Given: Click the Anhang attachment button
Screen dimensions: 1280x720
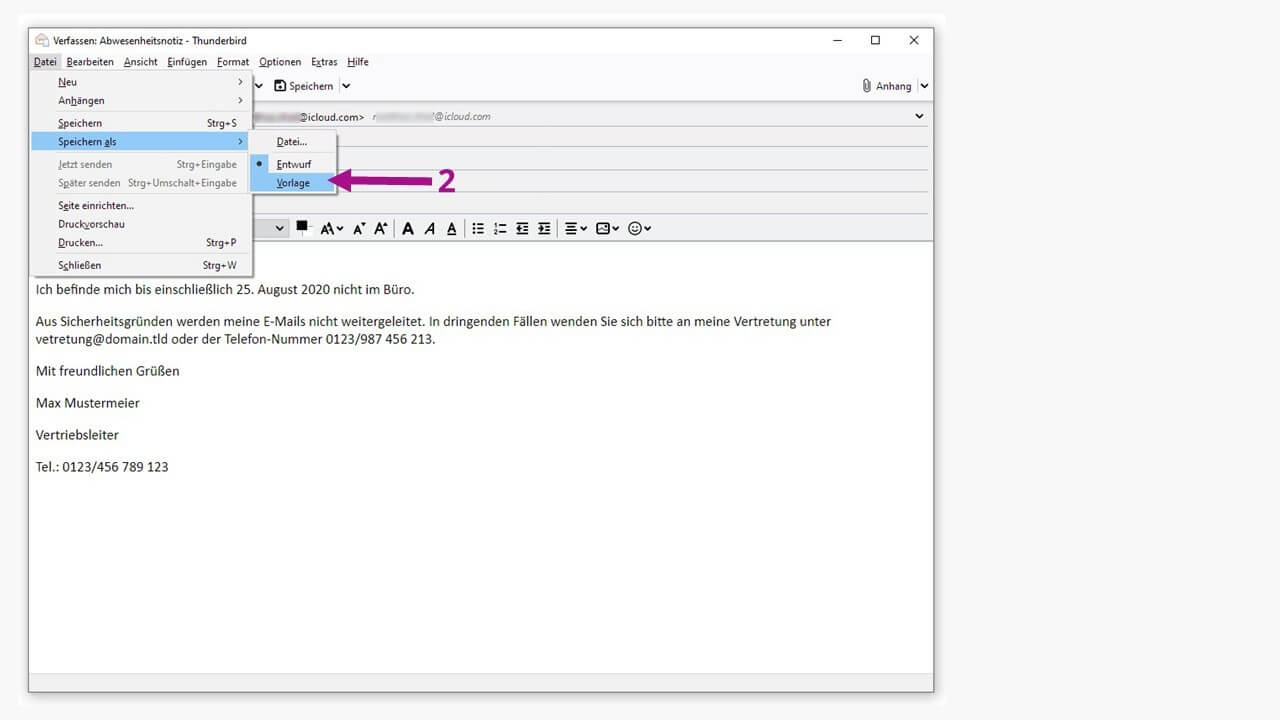Looking at the screenshot, I should pyautogui.click(x=887, y=86).
